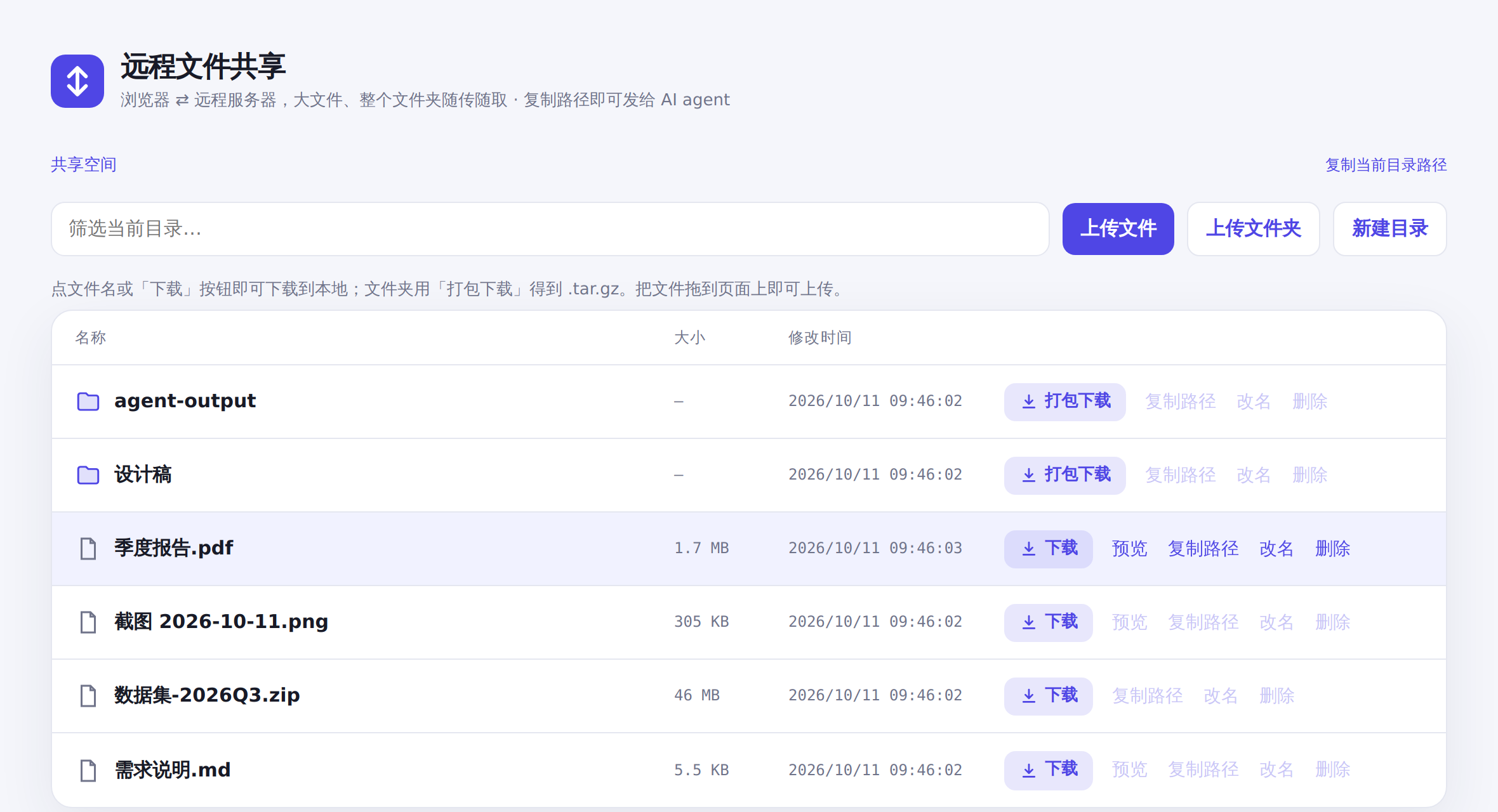Preview 需求说明.md
This screenshot has width=1498, height=812.
pyautogui.click(x=1129, y=769)
